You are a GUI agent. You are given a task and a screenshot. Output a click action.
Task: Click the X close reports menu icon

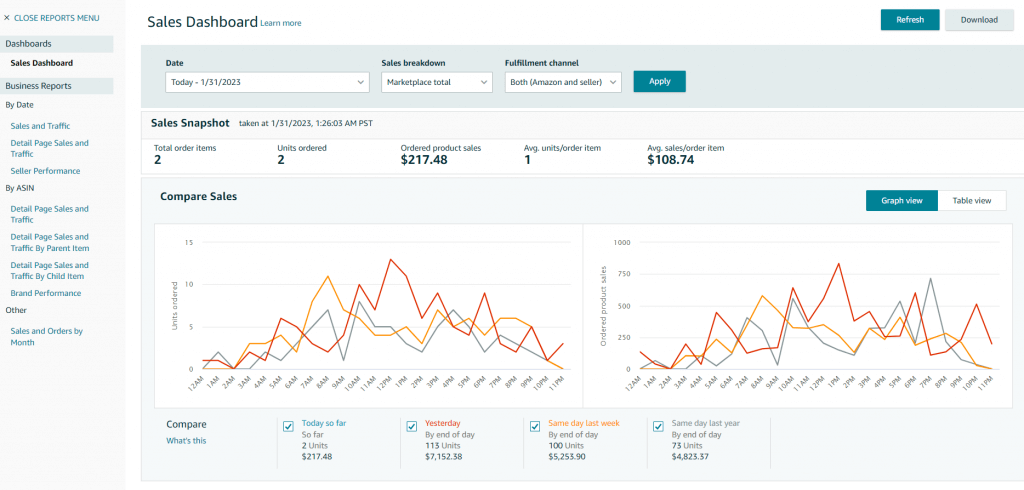point(7,18)
